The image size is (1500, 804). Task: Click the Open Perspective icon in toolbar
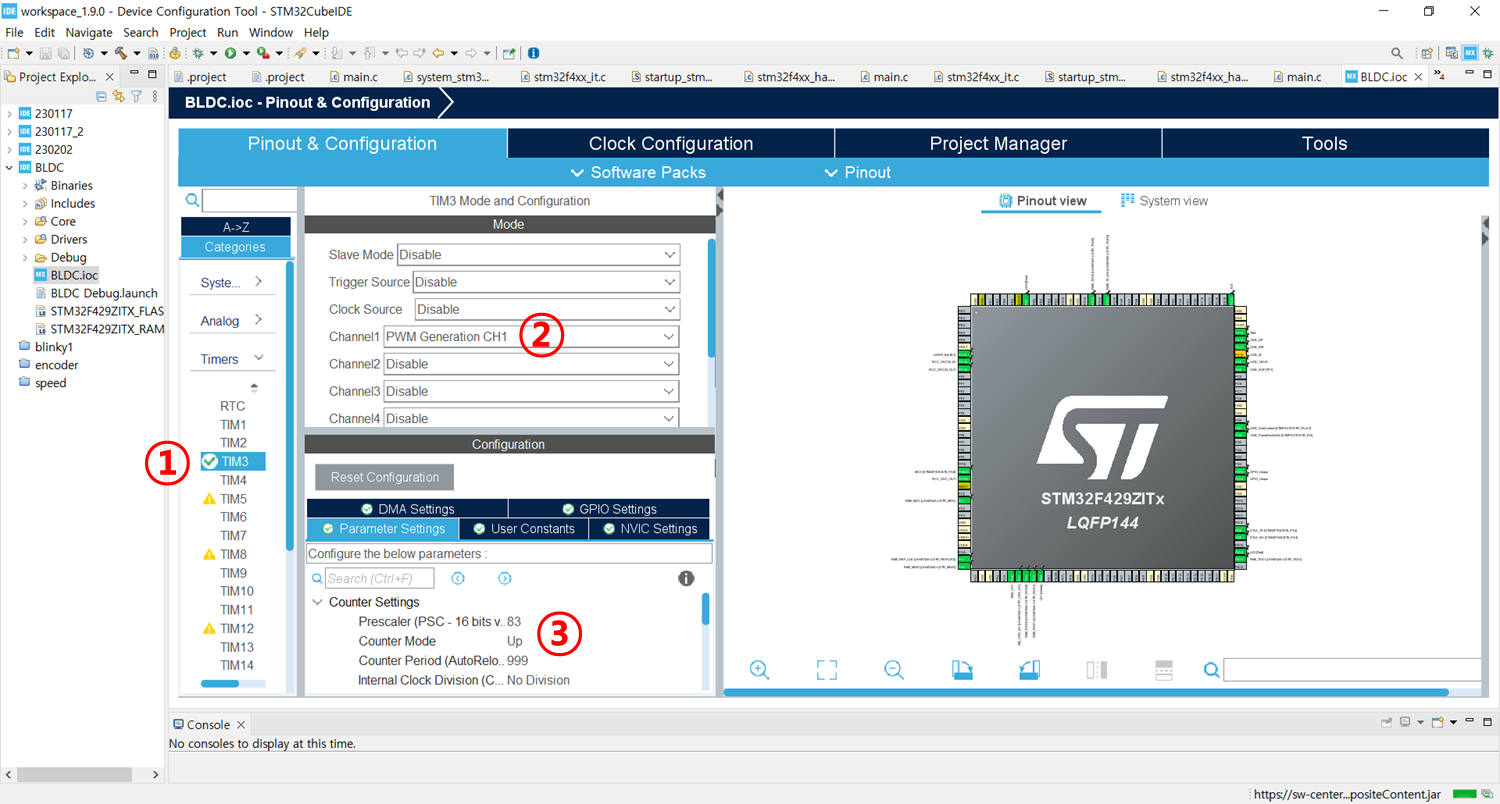(x=1427, y=53)
